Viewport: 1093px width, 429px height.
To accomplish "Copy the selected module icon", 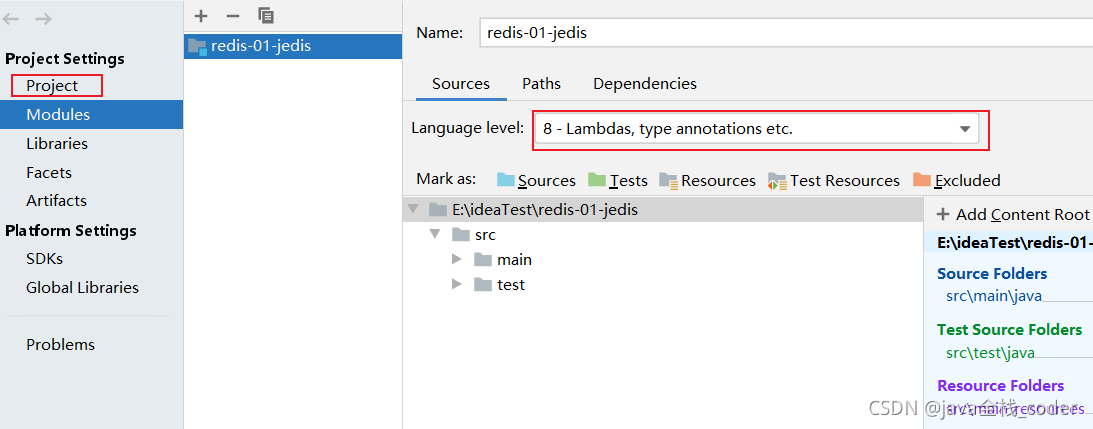I will click(266, 15).
